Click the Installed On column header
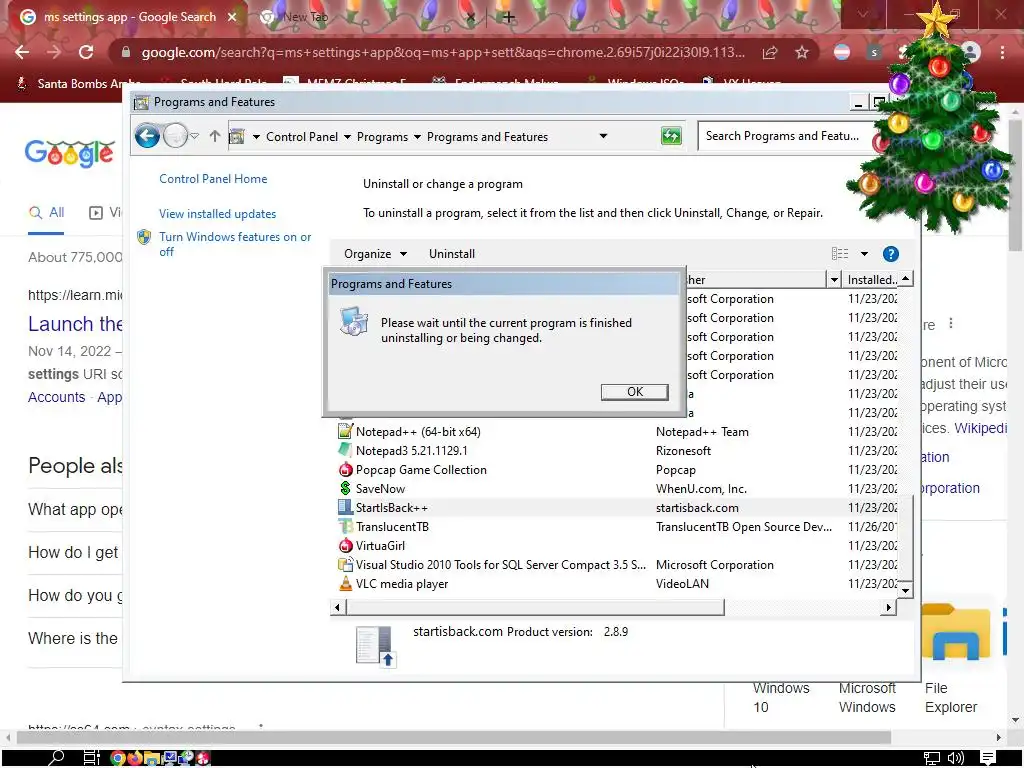 871,280
